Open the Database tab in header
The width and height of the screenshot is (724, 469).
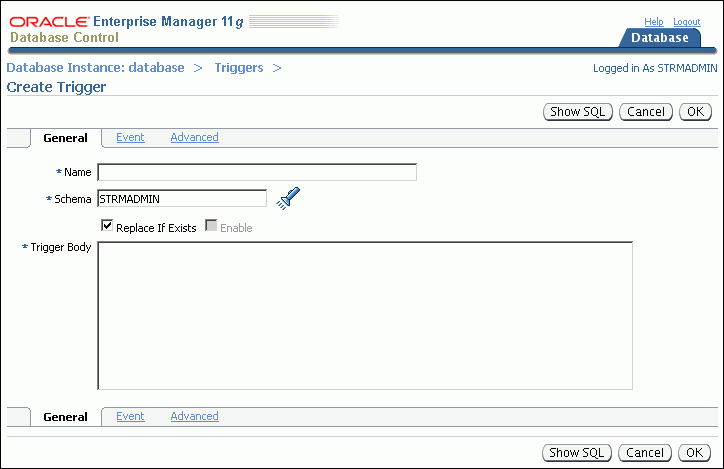[660, 37]
